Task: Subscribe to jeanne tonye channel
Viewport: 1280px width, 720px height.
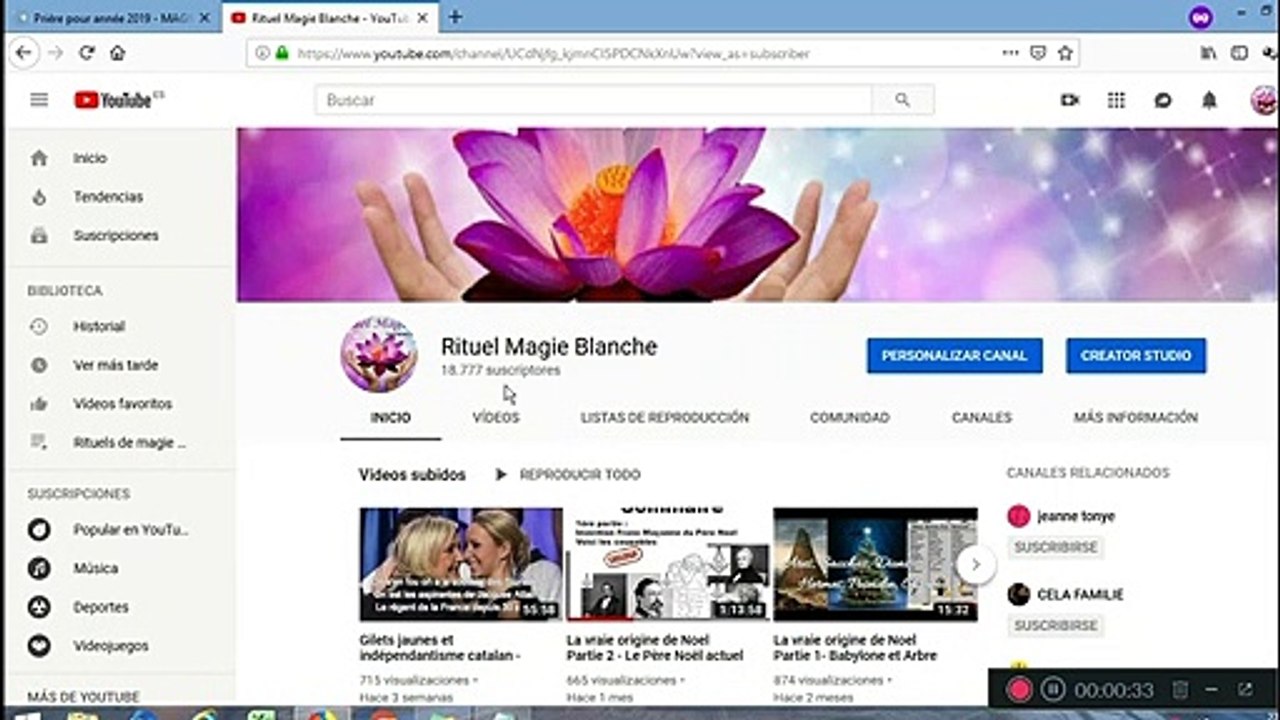Action: pos(1055,548)
